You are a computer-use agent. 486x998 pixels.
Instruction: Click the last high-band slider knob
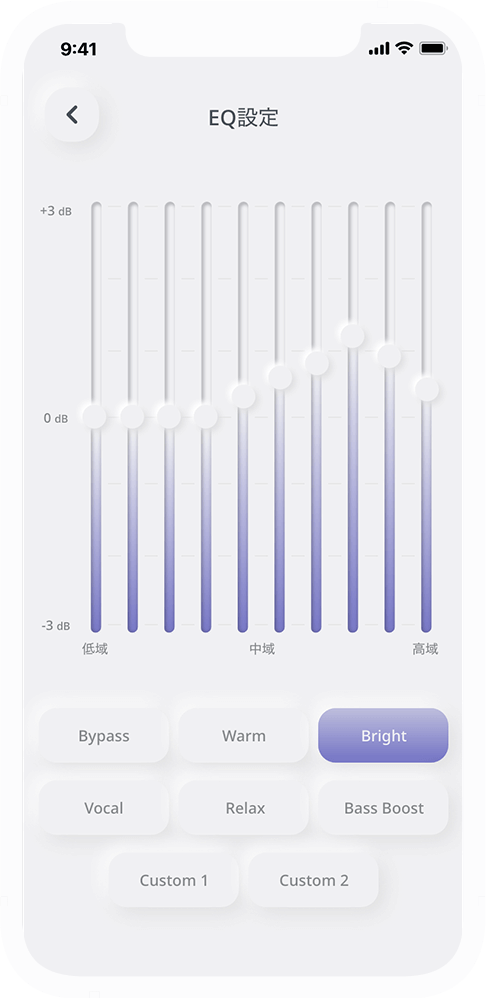[x=427, y=389]
